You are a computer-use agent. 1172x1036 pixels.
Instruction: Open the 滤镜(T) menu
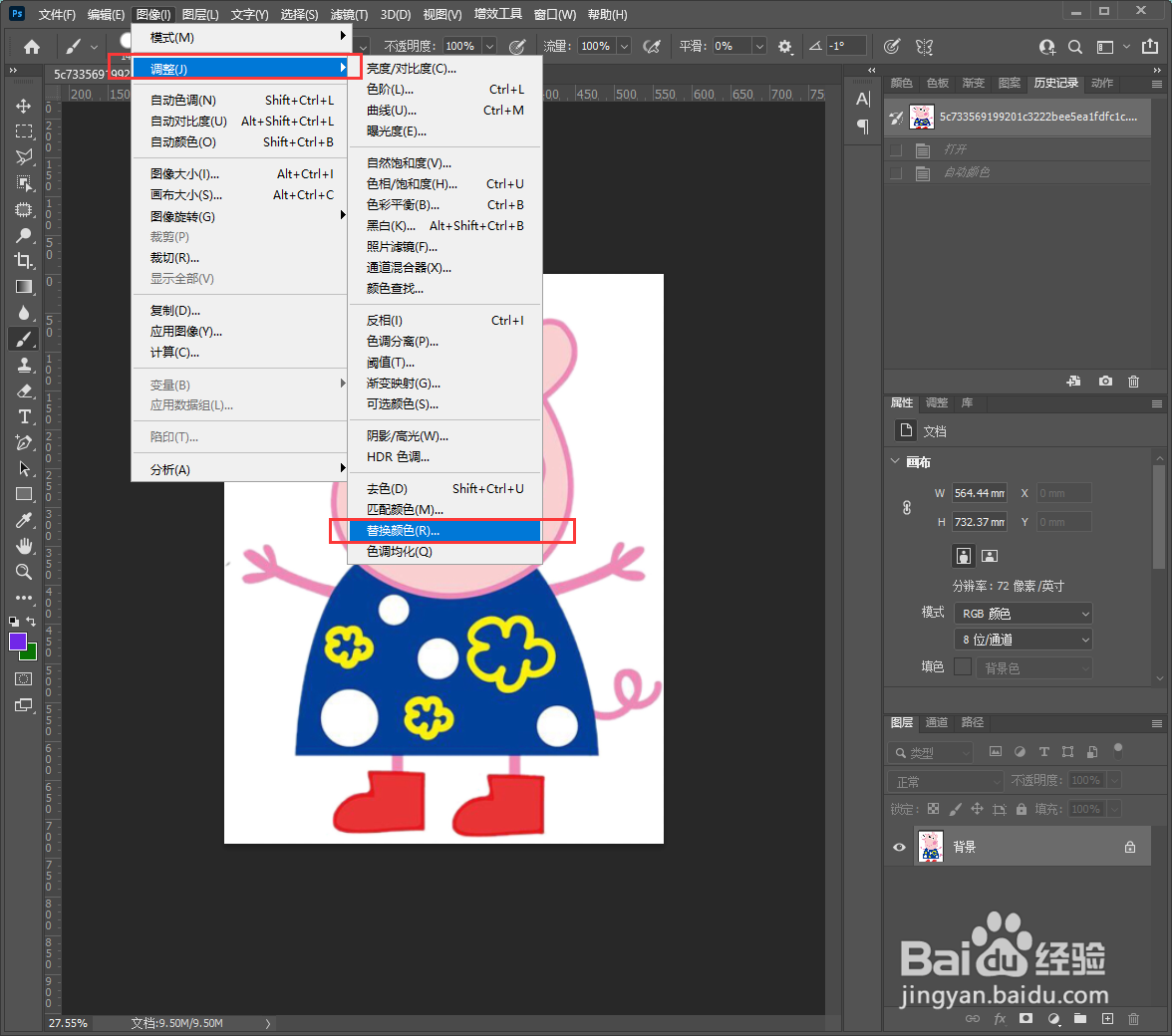tap(349, 14)
